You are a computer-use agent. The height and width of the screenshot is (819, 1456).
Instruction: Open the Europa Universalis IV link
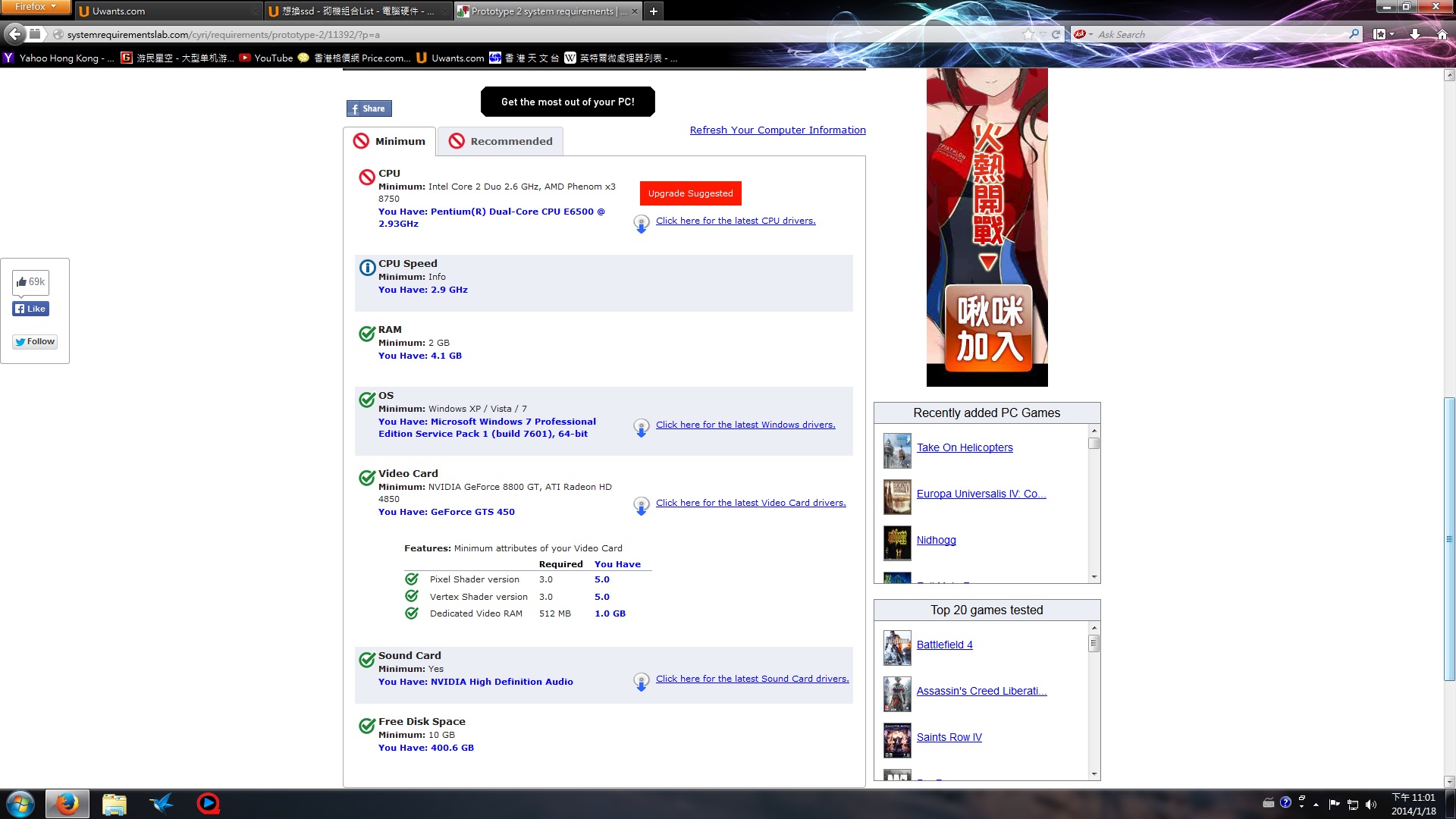pyautogui.click(x=981, y=494)
